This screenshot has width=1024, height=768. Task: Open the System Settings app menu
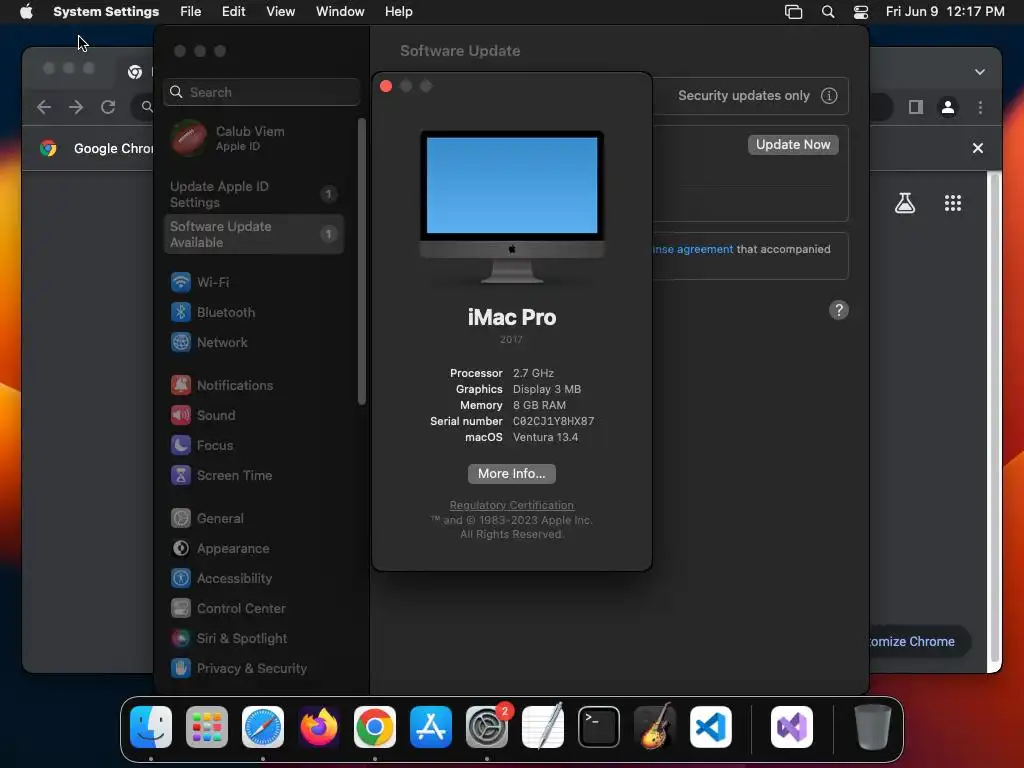coord(106,12)
